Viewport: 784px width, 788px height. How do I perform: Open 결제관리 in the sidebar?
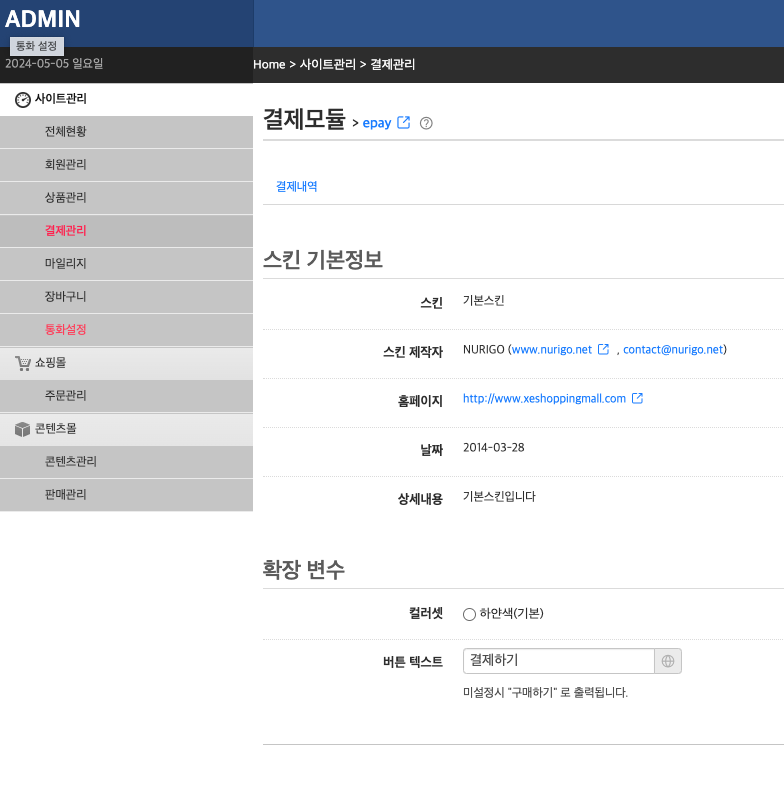(x=126, y=231)
